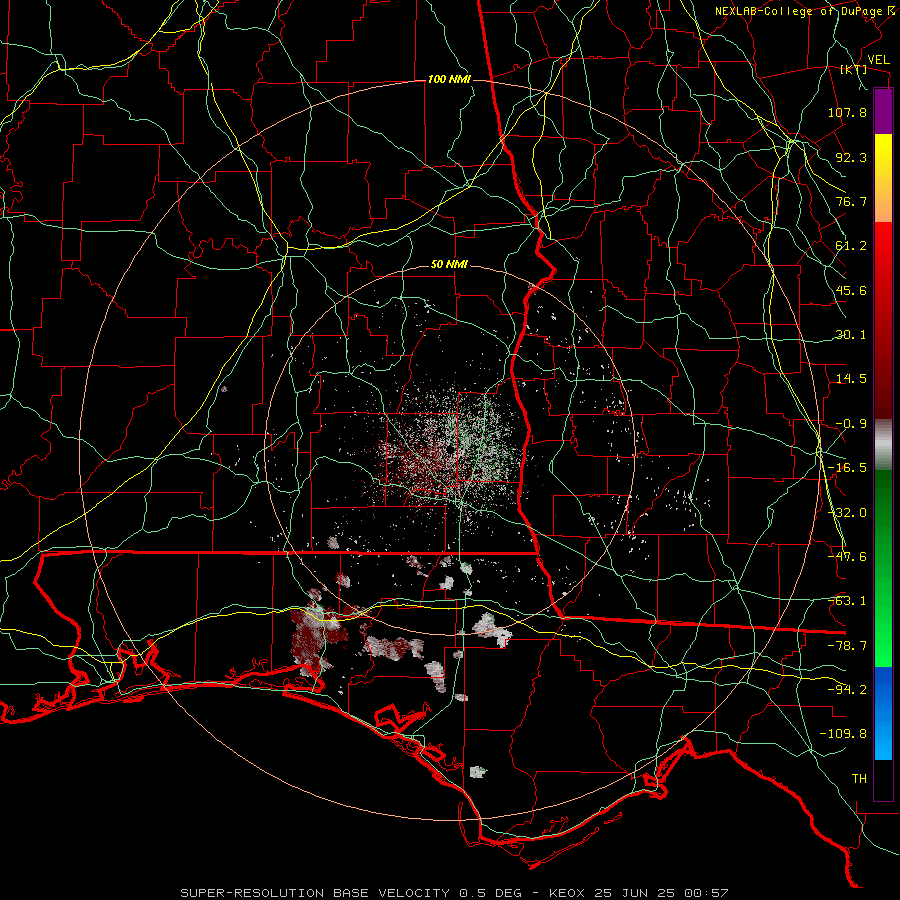Viewport: 900px width, 900px height.
Task: Click the 100 NMI range ring label
Action: (x=449, y=79)
